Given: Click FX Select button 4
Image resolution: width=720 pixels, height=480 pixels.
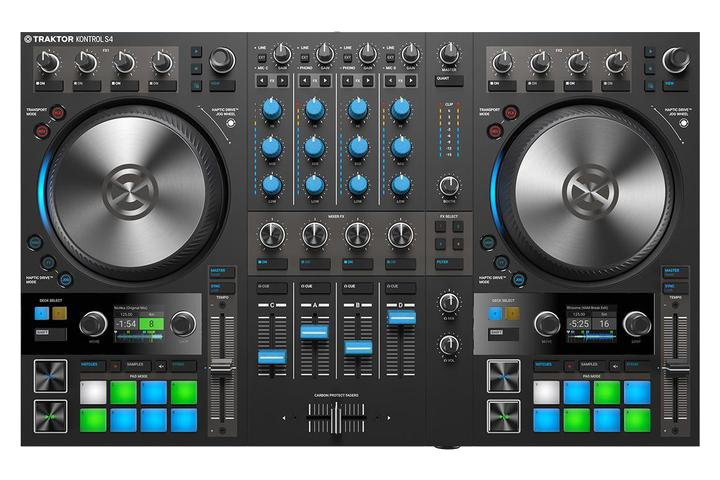Looking at the screenshot, I should [x=458, y=244].
